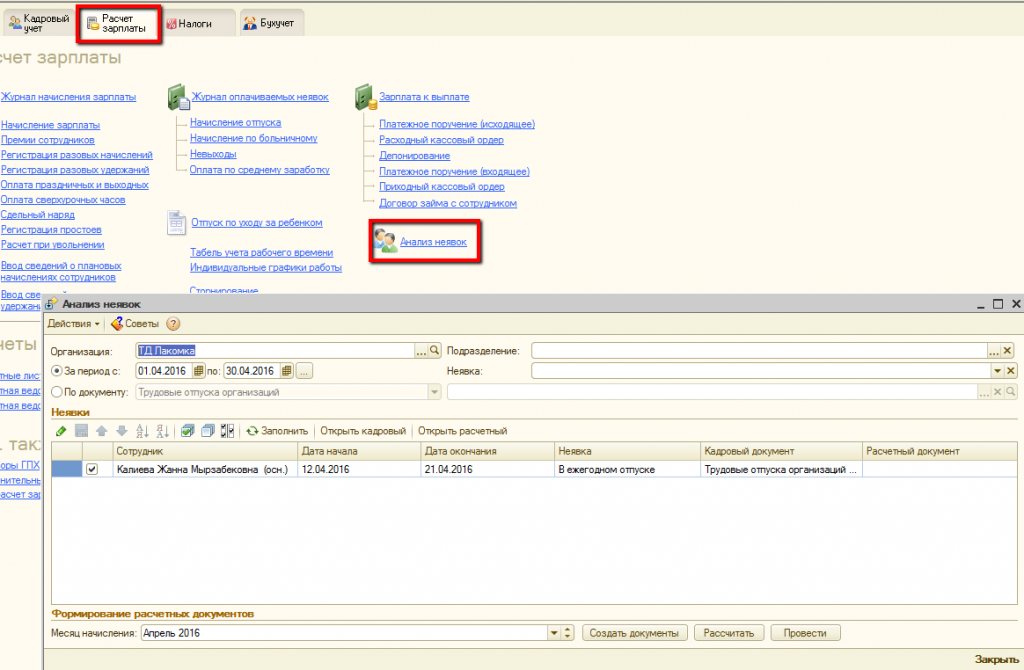1024x670 pixels.
Task: Click the magnifier icon beside Организация field
Action: pyautogui.click(x=435, y=351)
